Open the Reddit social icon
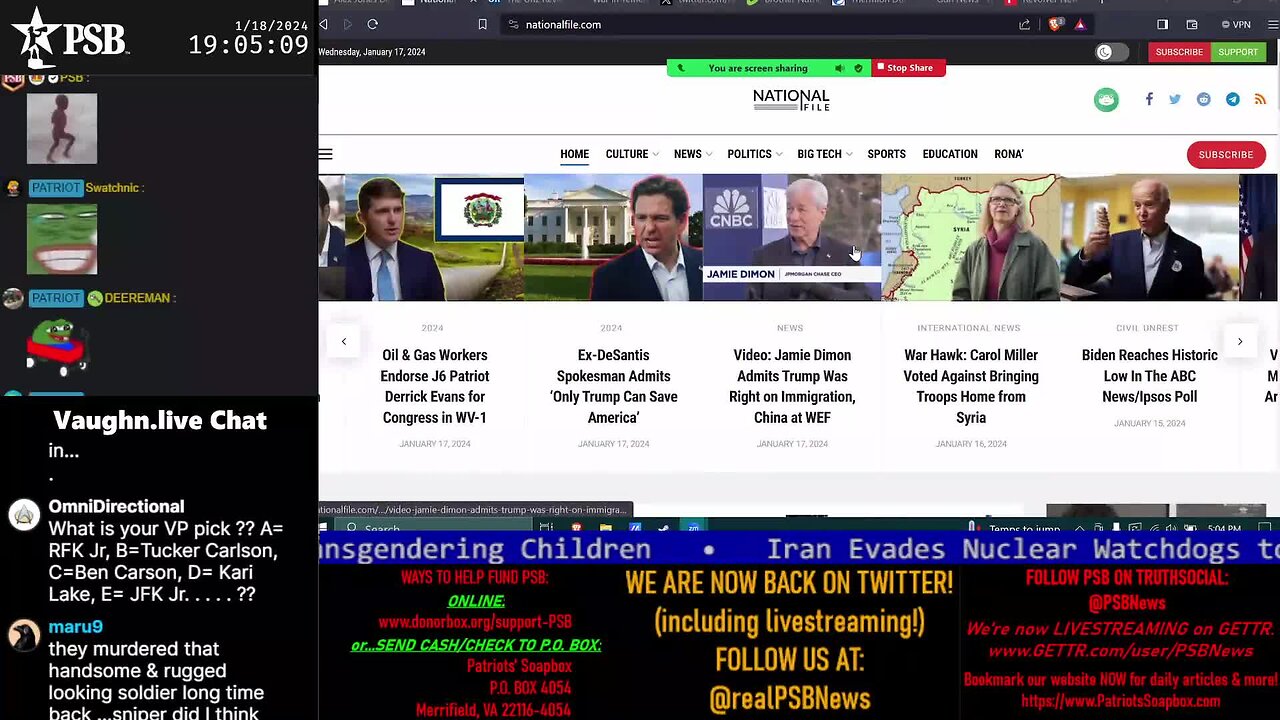Image resolution: width=1280 pixels, height=720 pixels. (x=1204, y=99)
